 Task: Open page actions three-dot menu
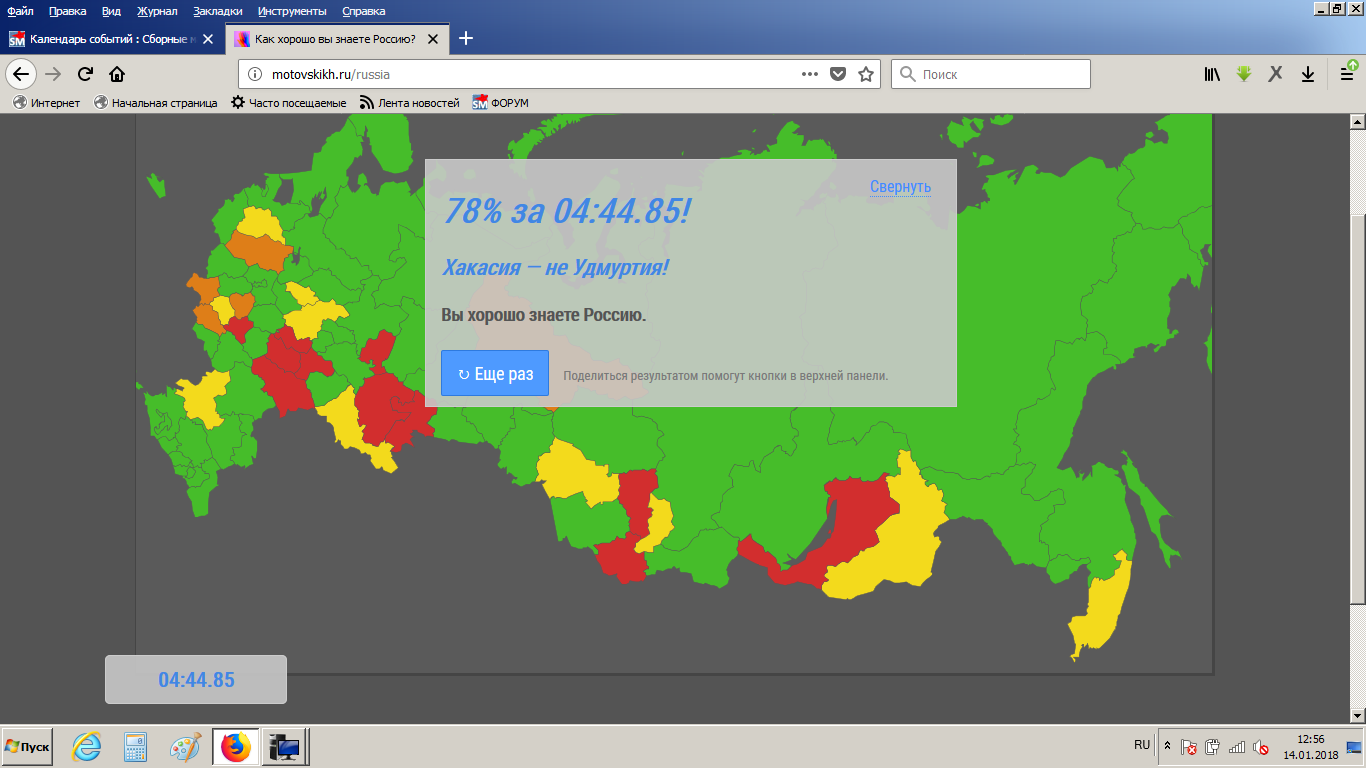tap(810, 74)
